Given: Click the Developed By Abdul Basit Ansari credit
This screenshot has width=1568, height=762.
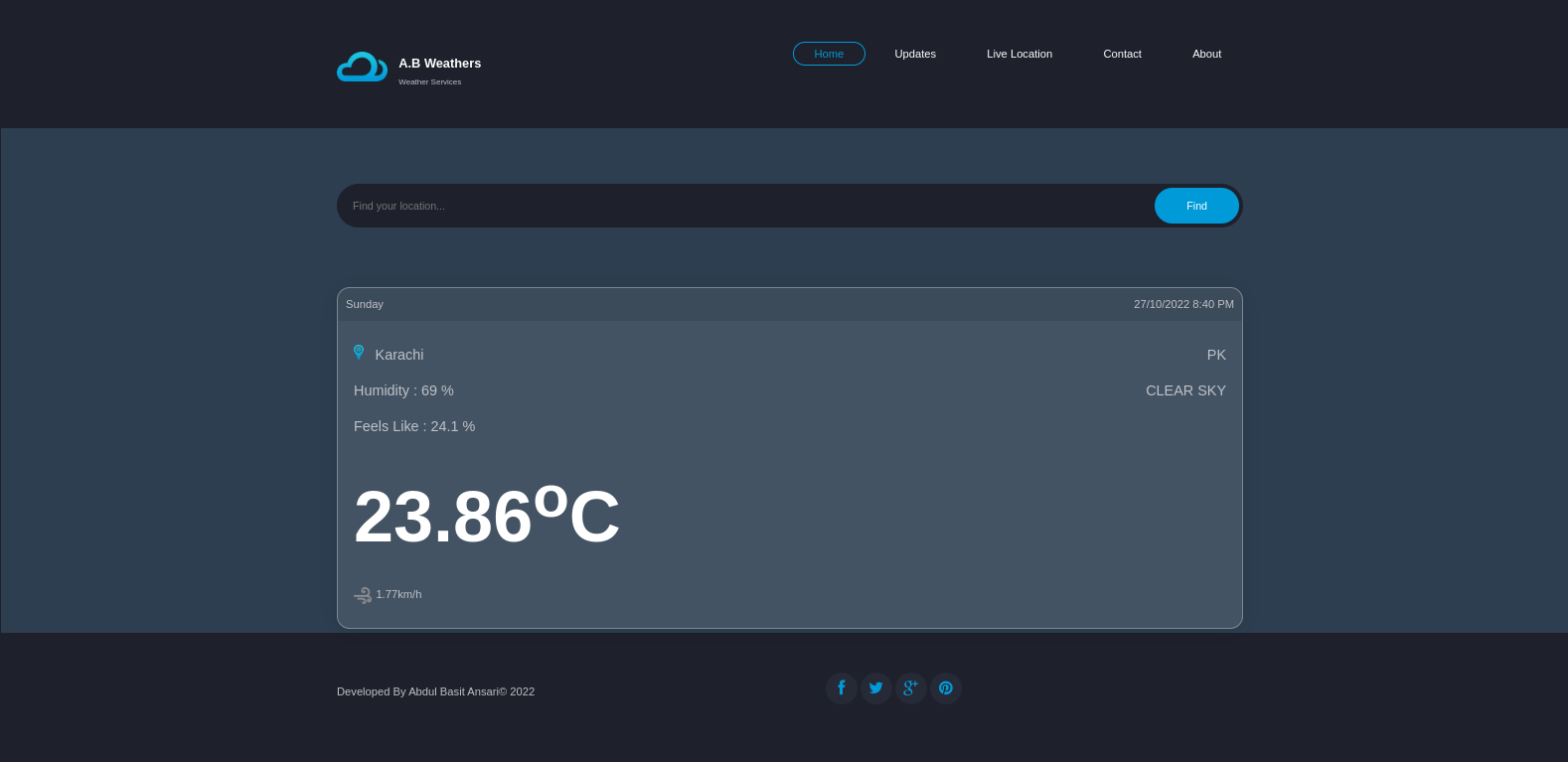Looking at the screenshot, I should pos(435,691).
